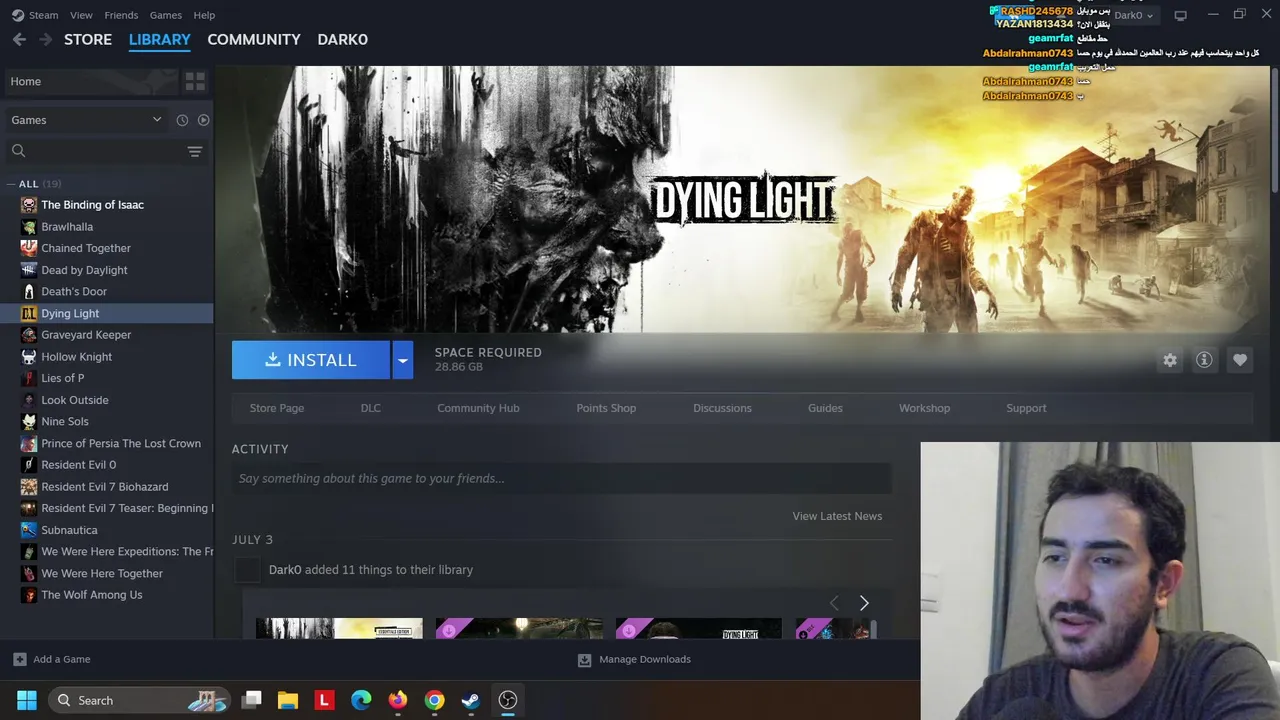
Task: Open game settings gear icon
Action: tap(1170, 360)
